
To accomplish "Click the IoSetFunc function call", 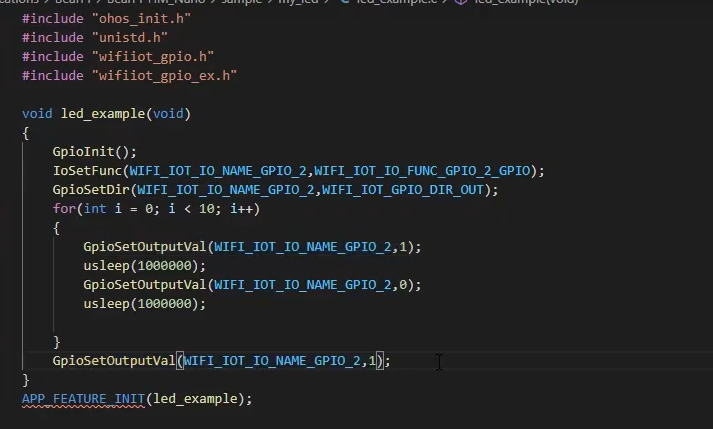I will click(87, 171).
